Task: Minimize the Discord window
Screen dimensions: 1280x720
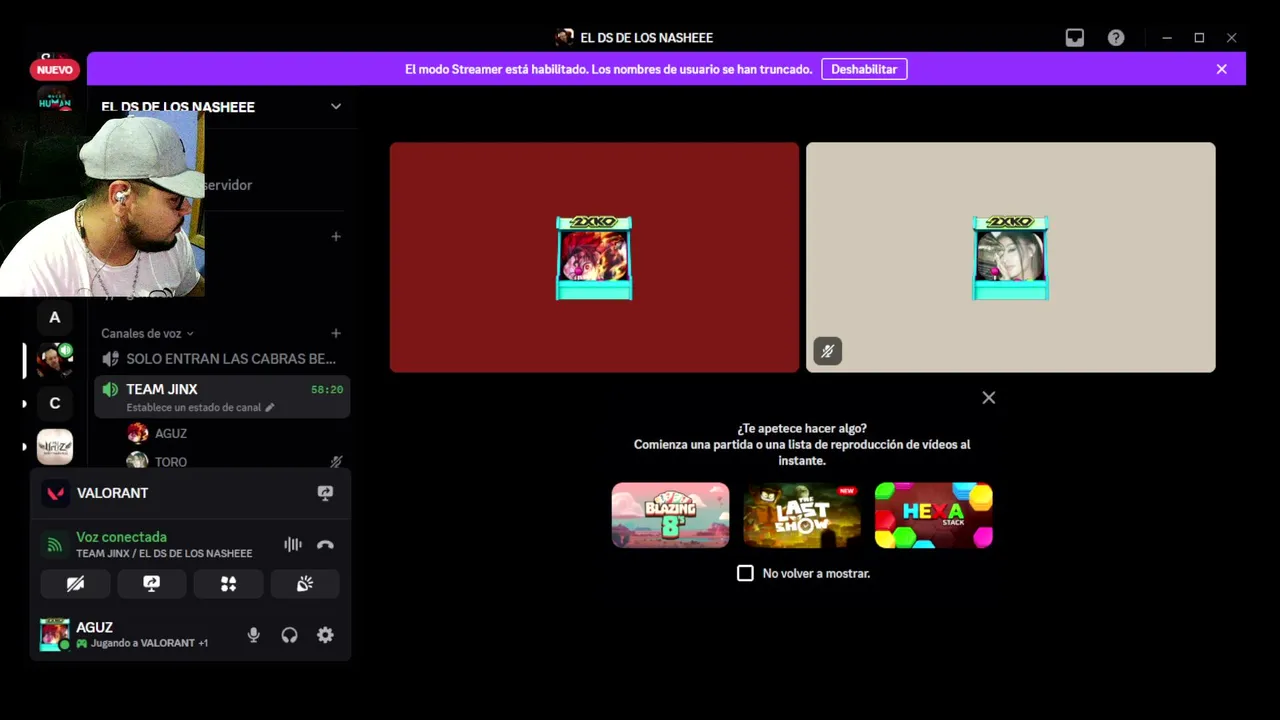Action: click(x=1167, y=38)
